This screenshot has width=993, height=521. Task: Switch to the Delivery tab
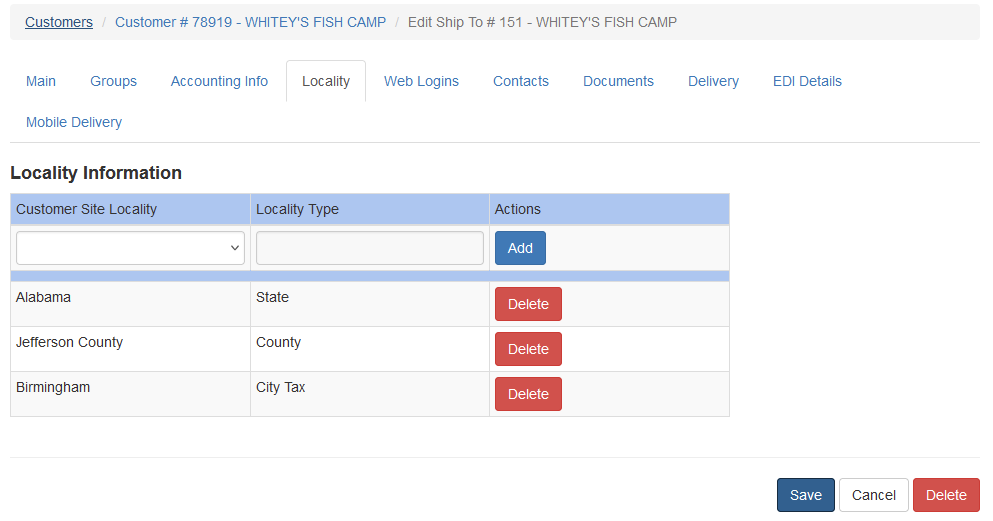pos(713,81)
